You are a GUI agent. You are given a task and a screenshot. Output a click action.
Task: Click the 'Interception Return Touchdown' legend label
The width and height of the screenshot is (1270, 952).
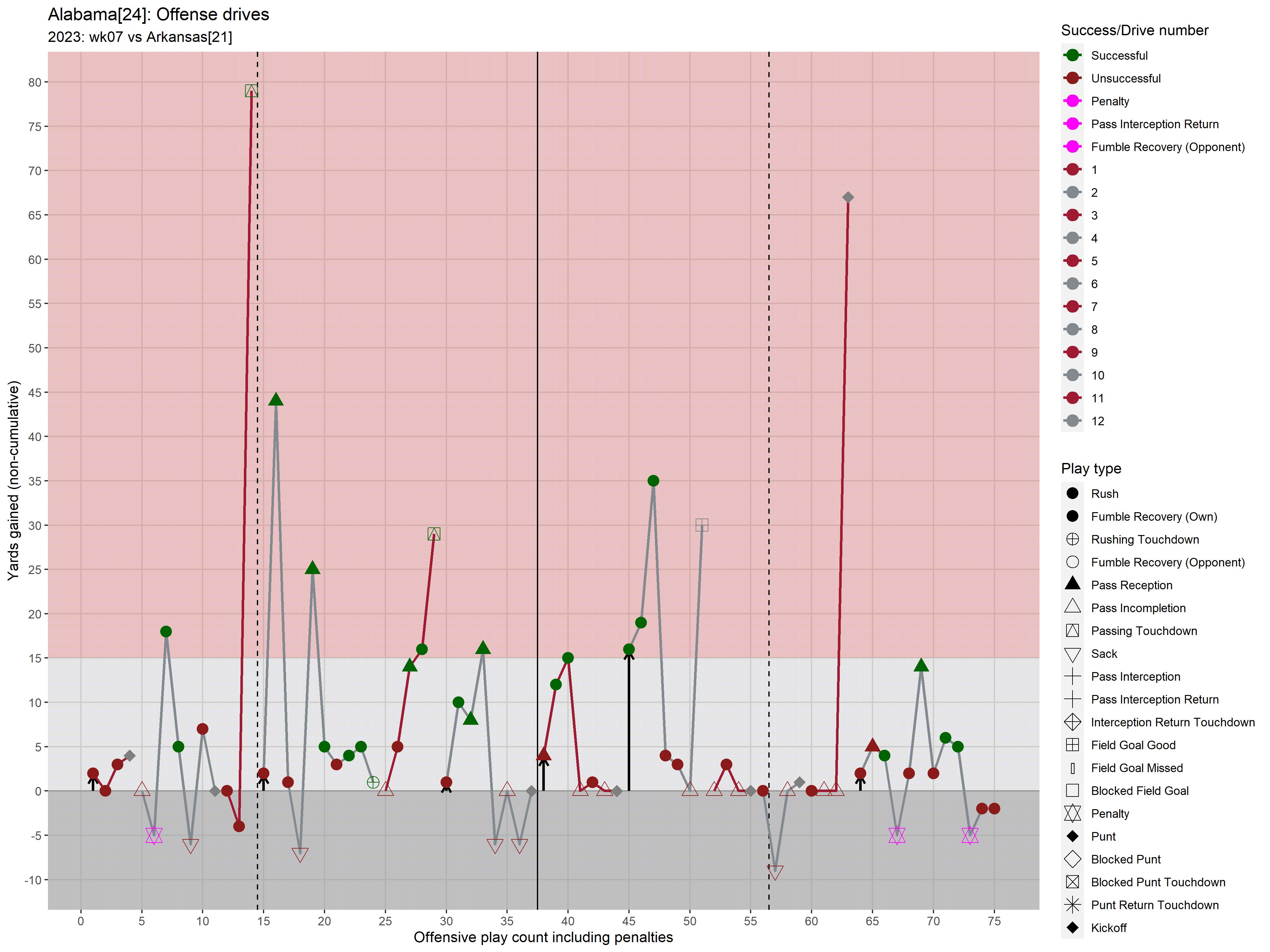pyautogui.click(x=1173, y=723)
